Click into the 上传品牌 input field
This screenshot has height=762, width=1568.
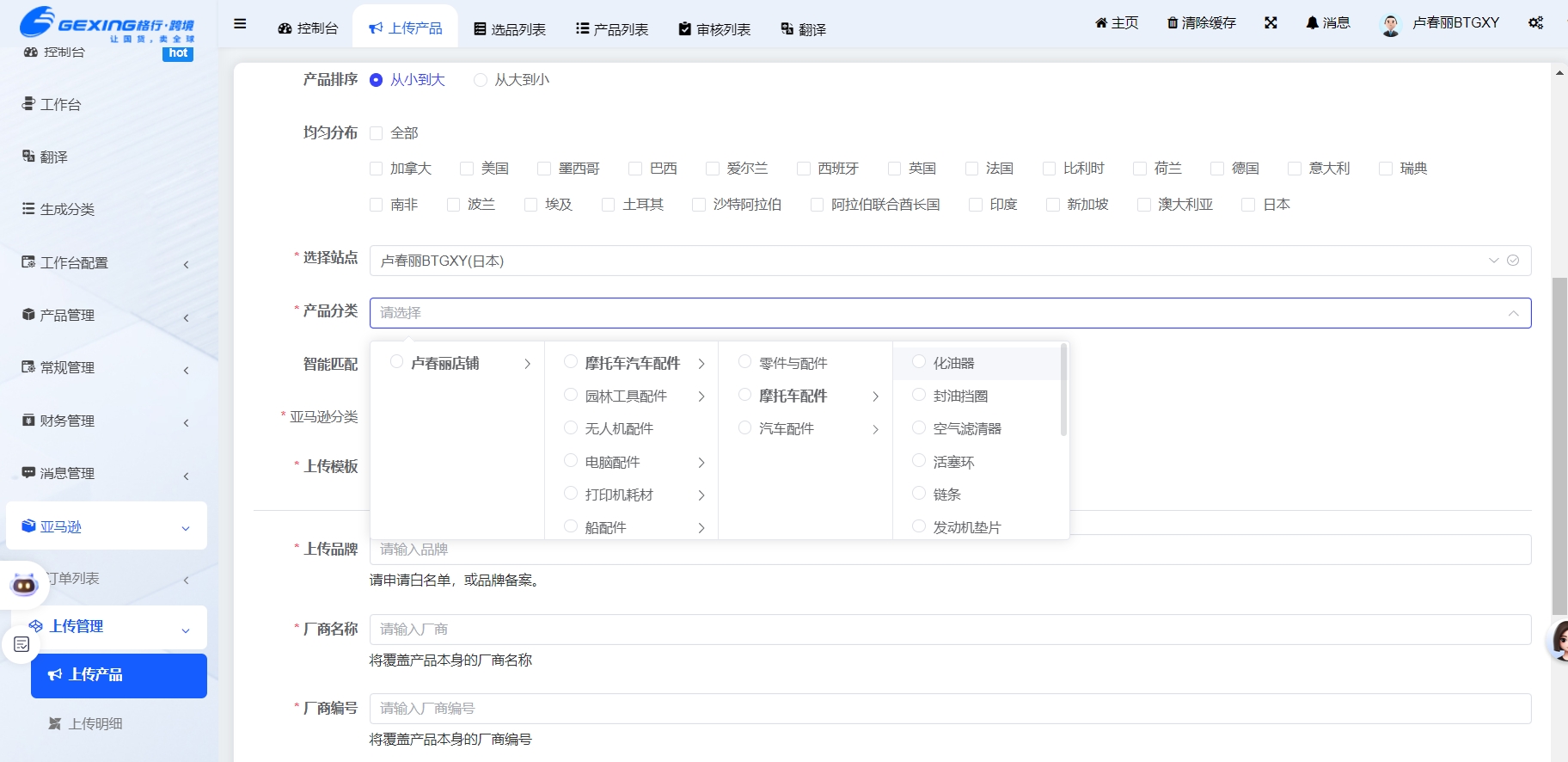[x=949, y=550]
